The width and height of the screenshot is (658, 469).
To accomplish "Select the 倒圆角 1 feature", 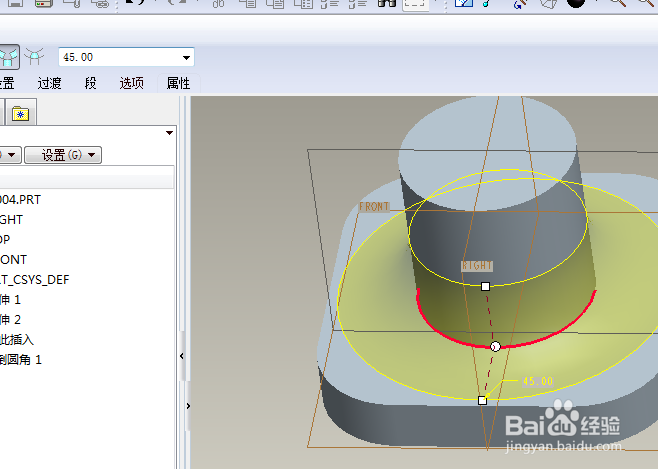I will 21,360.
